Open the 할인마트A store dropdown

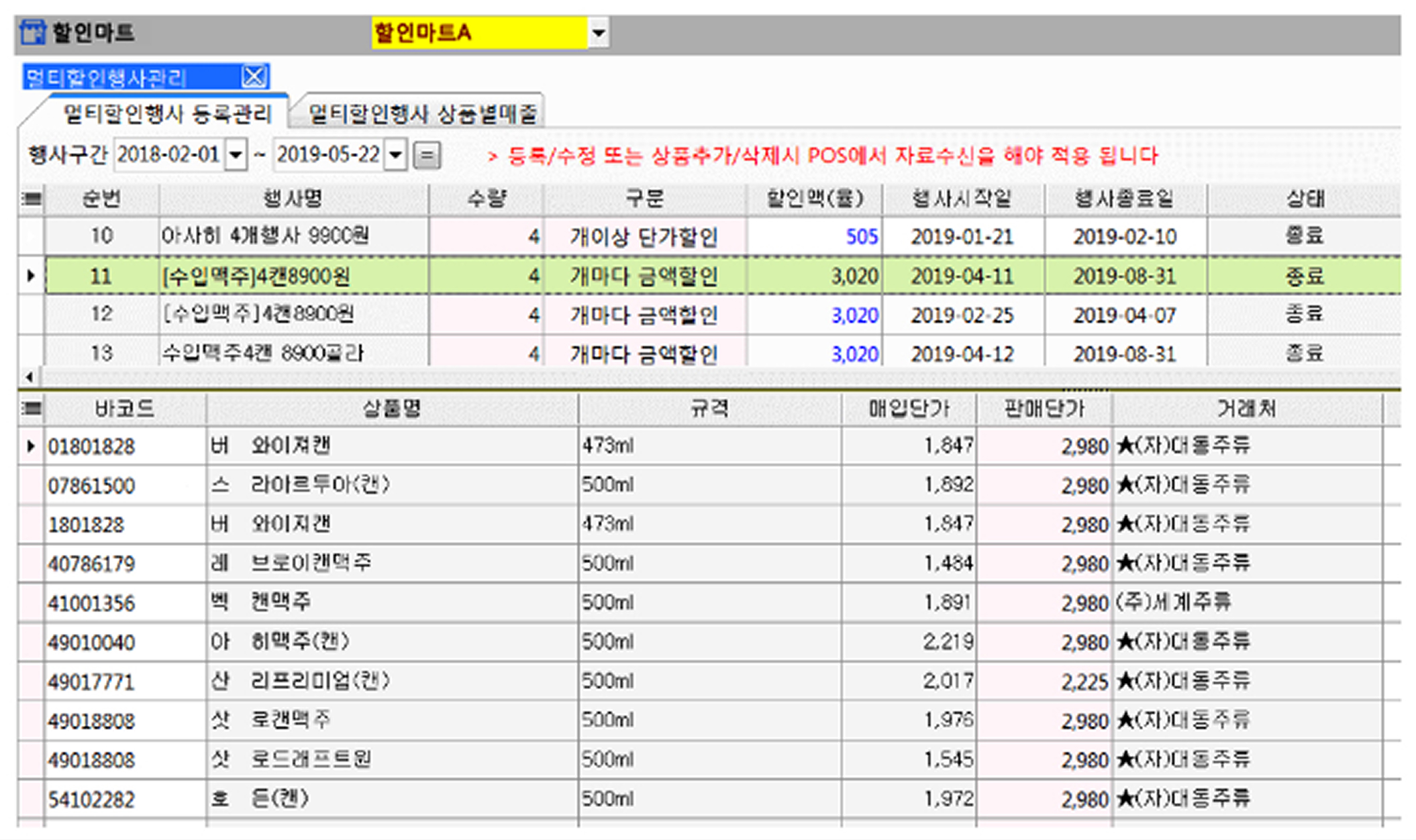(598, 32)
